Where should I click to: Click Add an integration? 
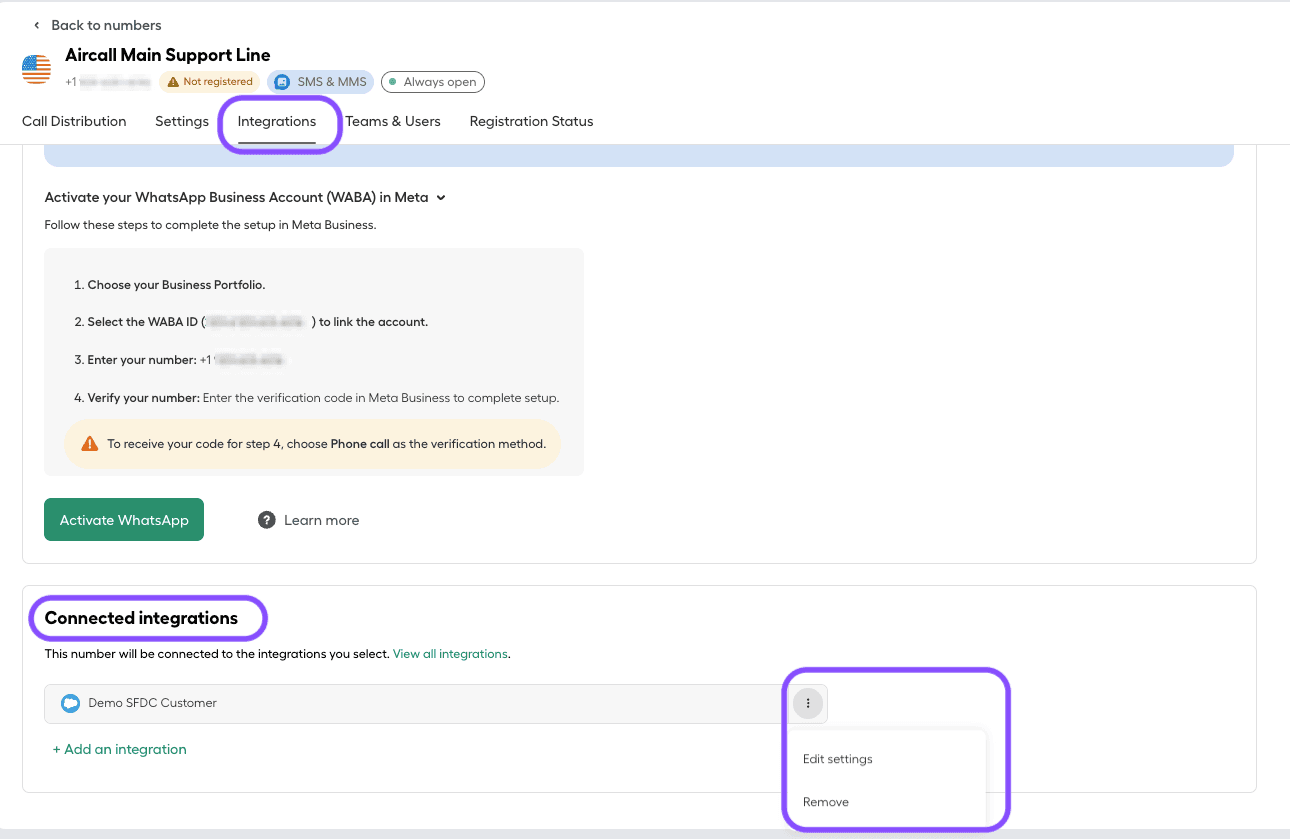pos(119,748)
